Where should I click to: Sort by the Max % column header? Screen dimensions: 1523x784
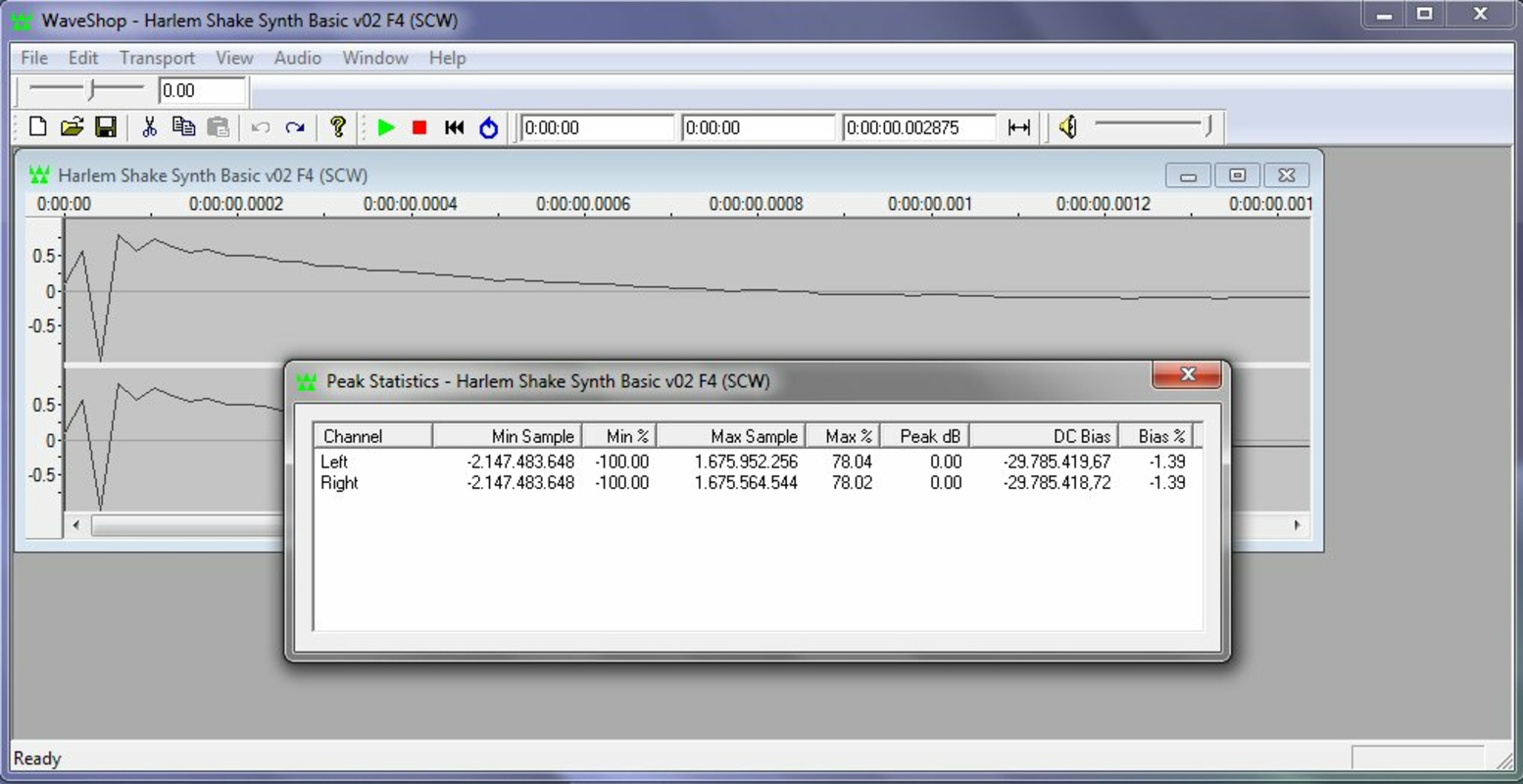point(843,436)
